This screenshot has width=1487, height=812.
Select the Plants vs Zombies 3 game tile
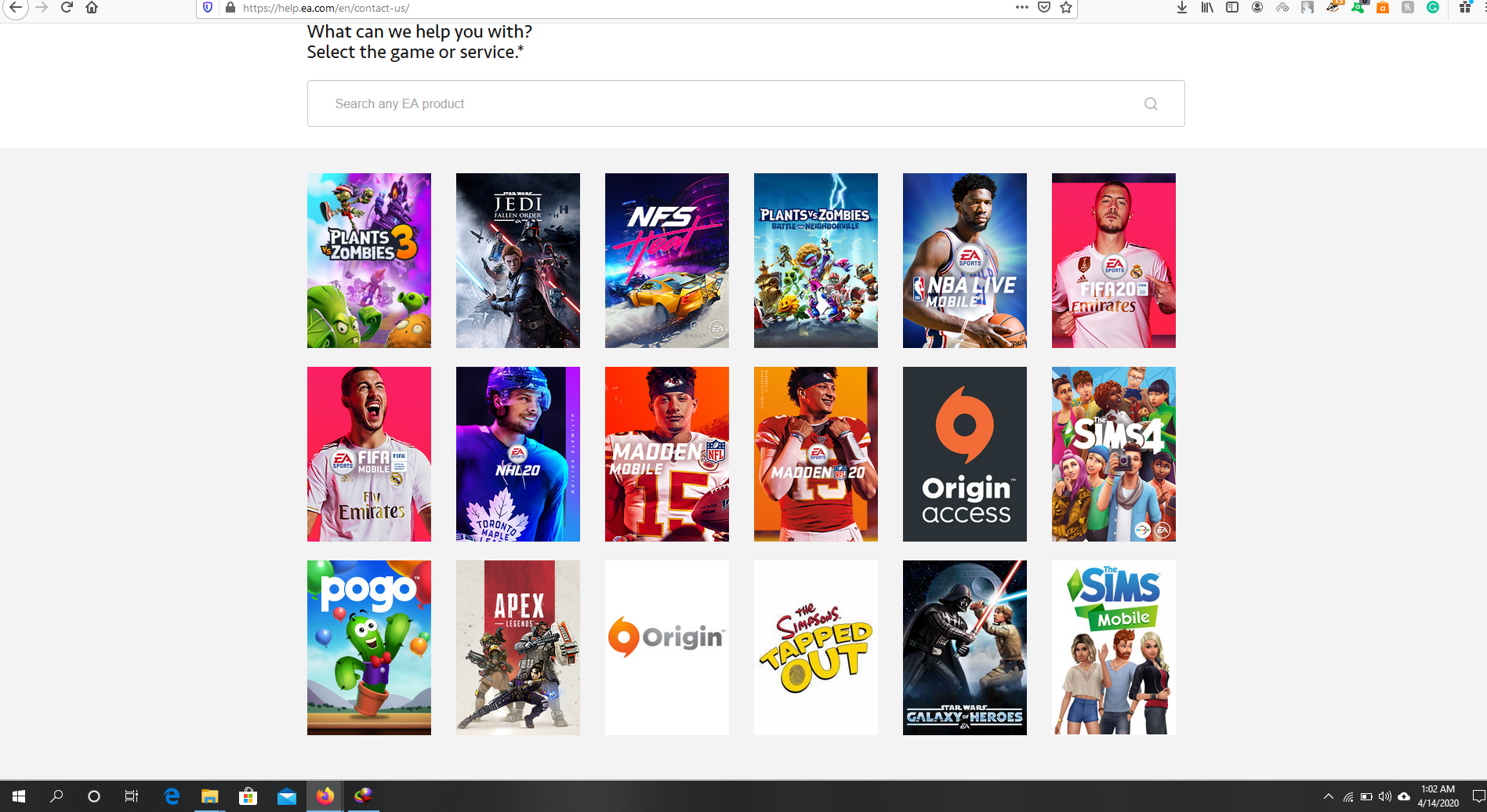[369, 260]
